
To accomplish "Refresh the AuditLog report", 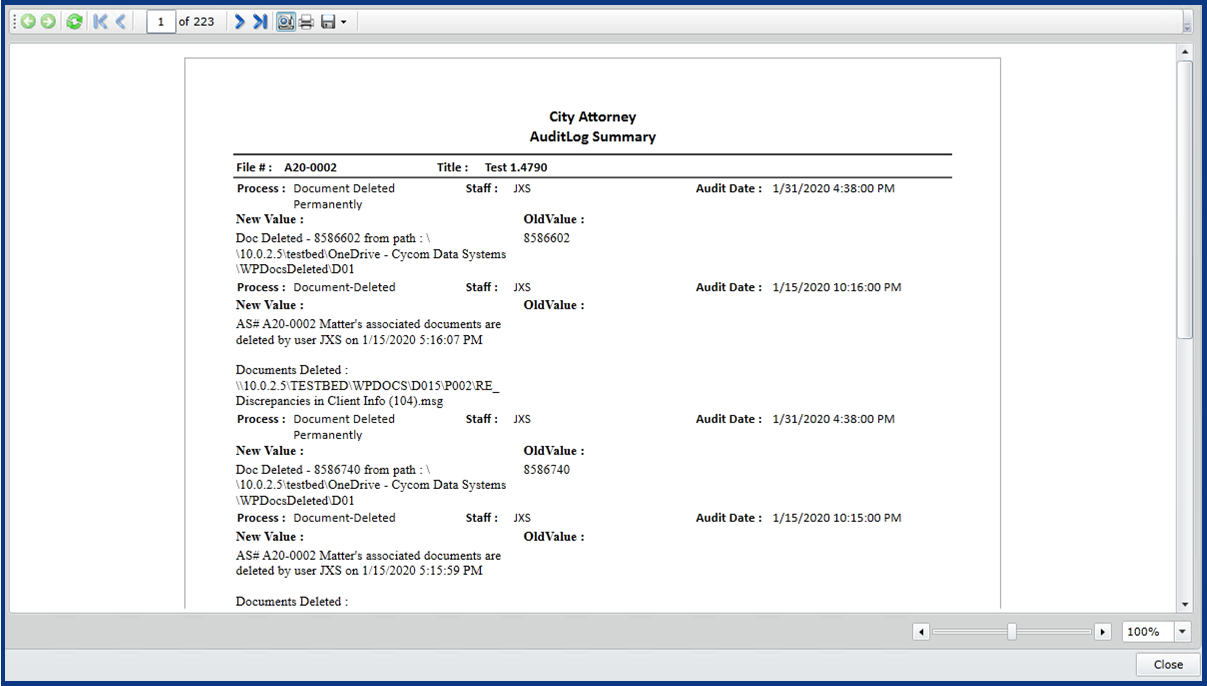I will pos(73,21).
